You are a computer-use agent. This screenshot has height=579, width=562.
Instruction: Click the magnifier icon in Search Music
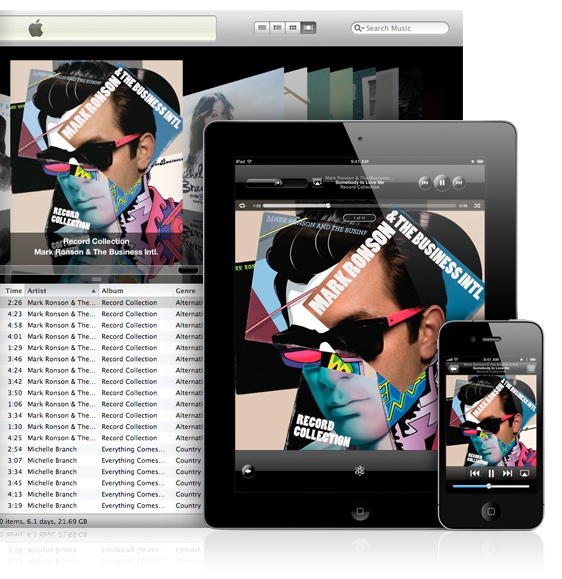(359, 28)
